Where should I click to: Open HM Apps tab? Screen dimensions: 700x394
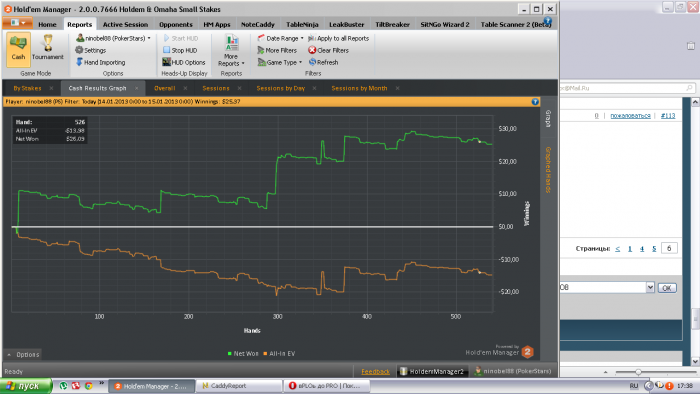217,25
